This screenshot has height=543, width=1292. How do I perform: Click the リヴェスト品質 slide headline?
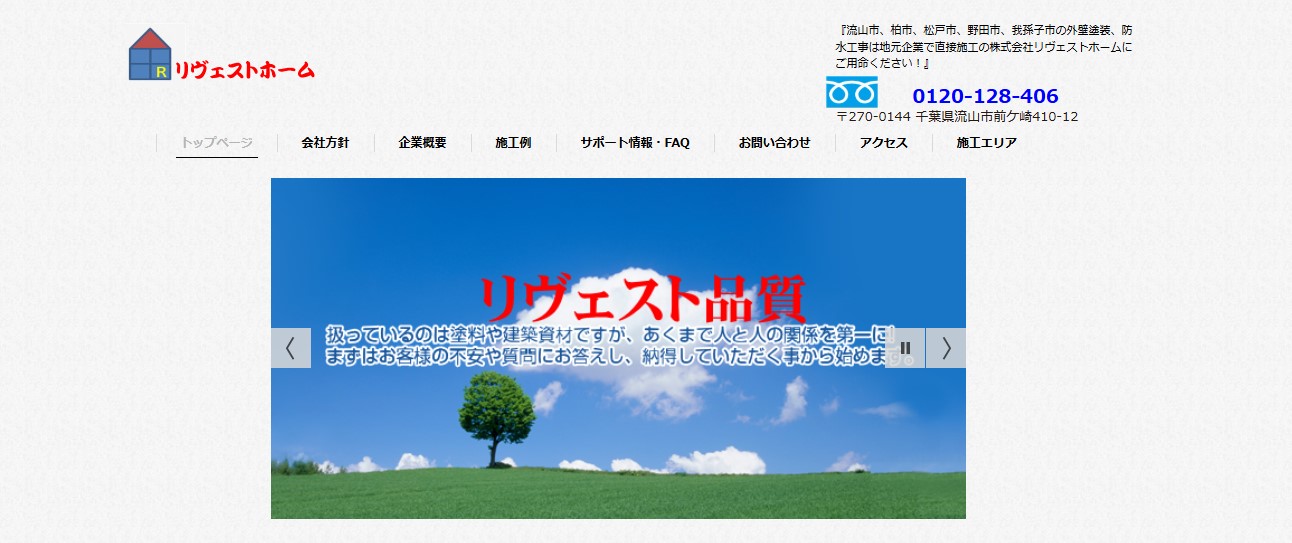click(x=641, y=298)
